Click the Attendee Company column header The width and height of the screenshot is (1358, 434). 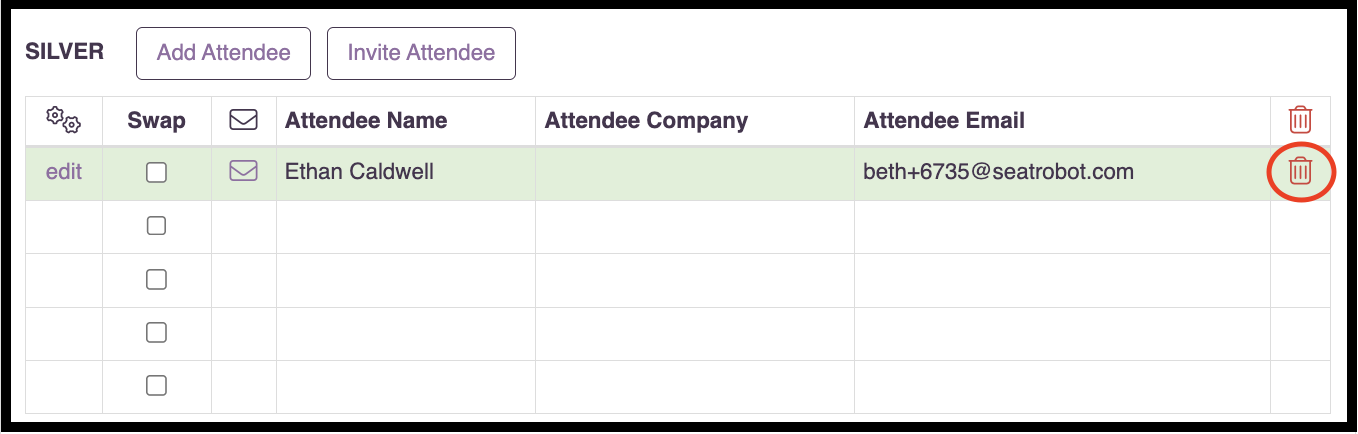[646, 121]
